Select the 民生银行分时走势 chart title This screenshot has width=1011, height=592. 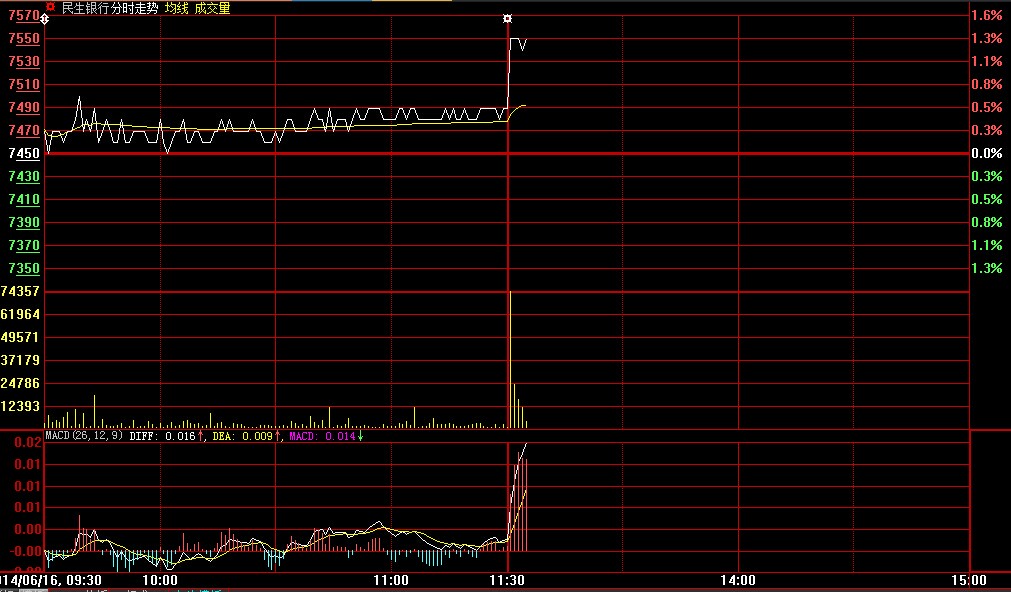click(109, 8)
